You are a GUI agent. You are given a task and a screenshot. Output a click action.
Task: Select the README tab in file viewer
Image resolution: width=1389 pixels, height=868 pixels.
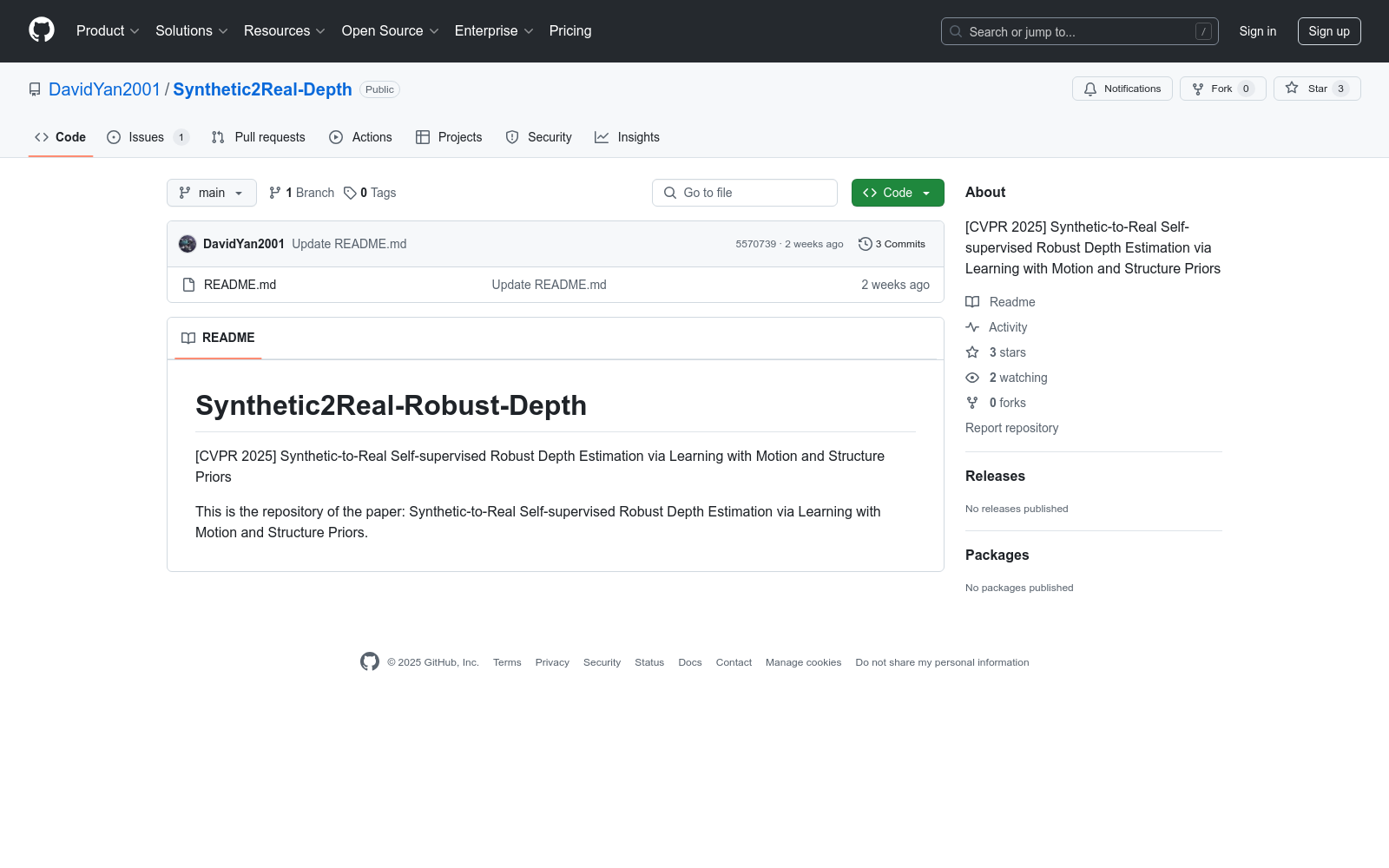218,338
